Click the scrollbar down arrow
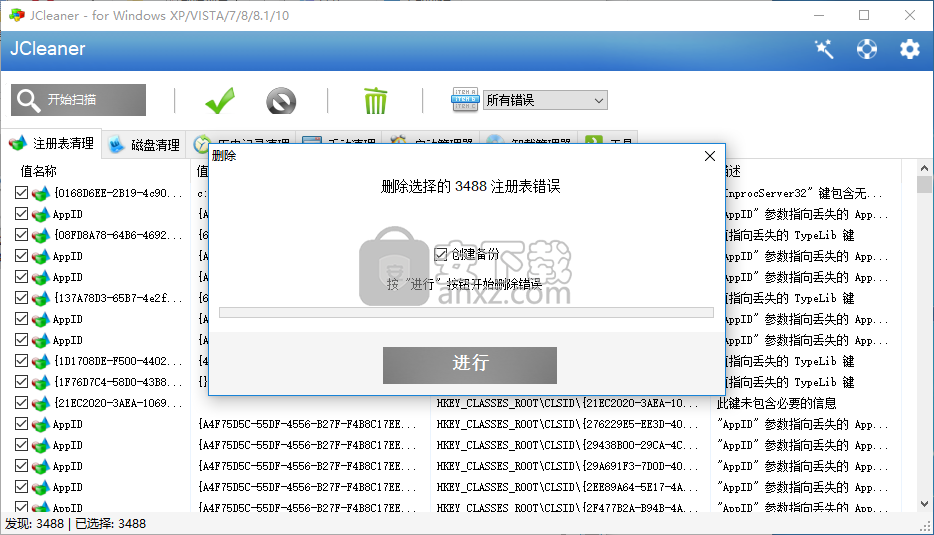Viewport: 934px width, 535px height. (924, 504)
